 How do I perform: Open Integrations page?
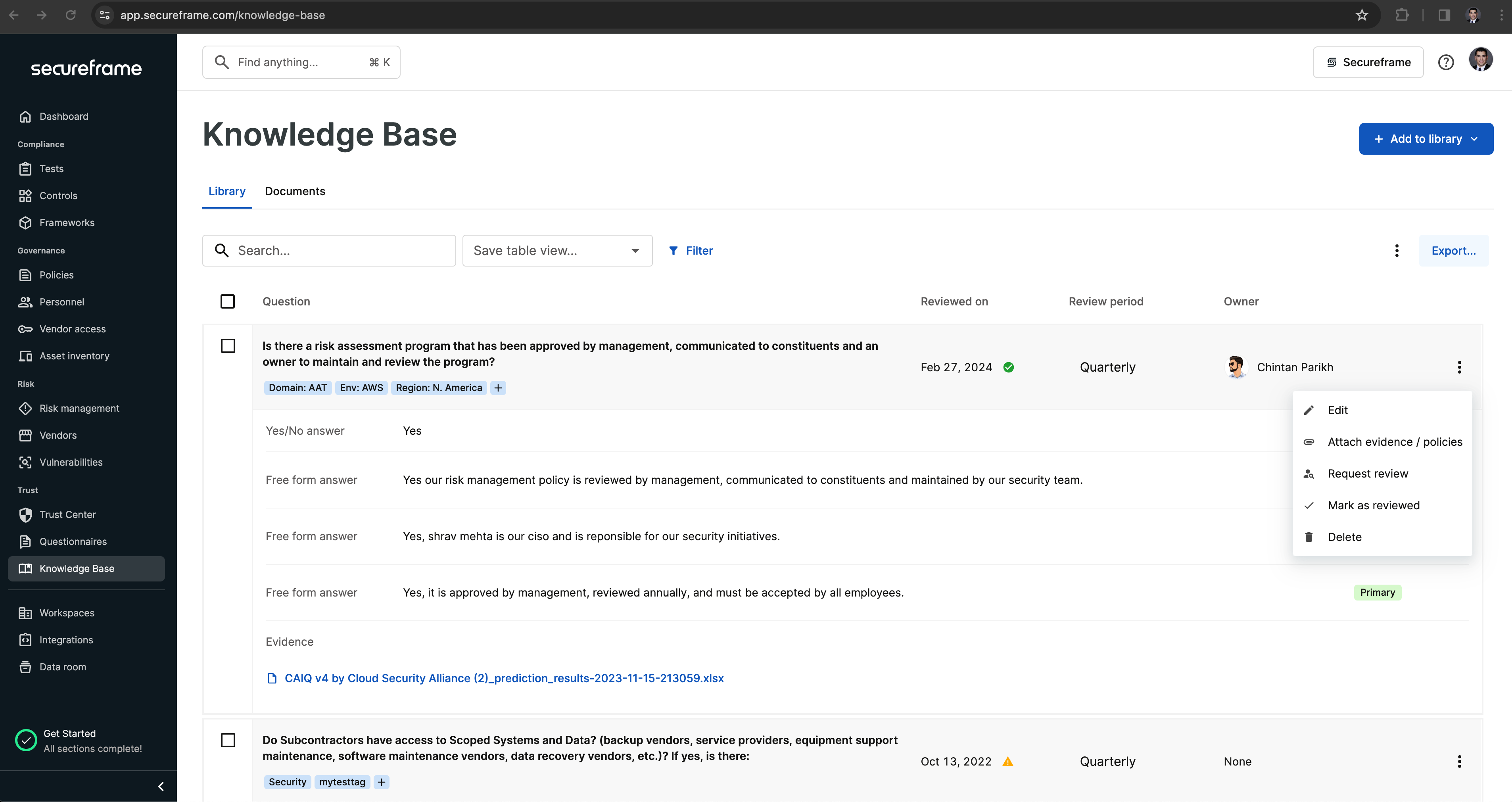pyautogui.click(x=66, y=640)
